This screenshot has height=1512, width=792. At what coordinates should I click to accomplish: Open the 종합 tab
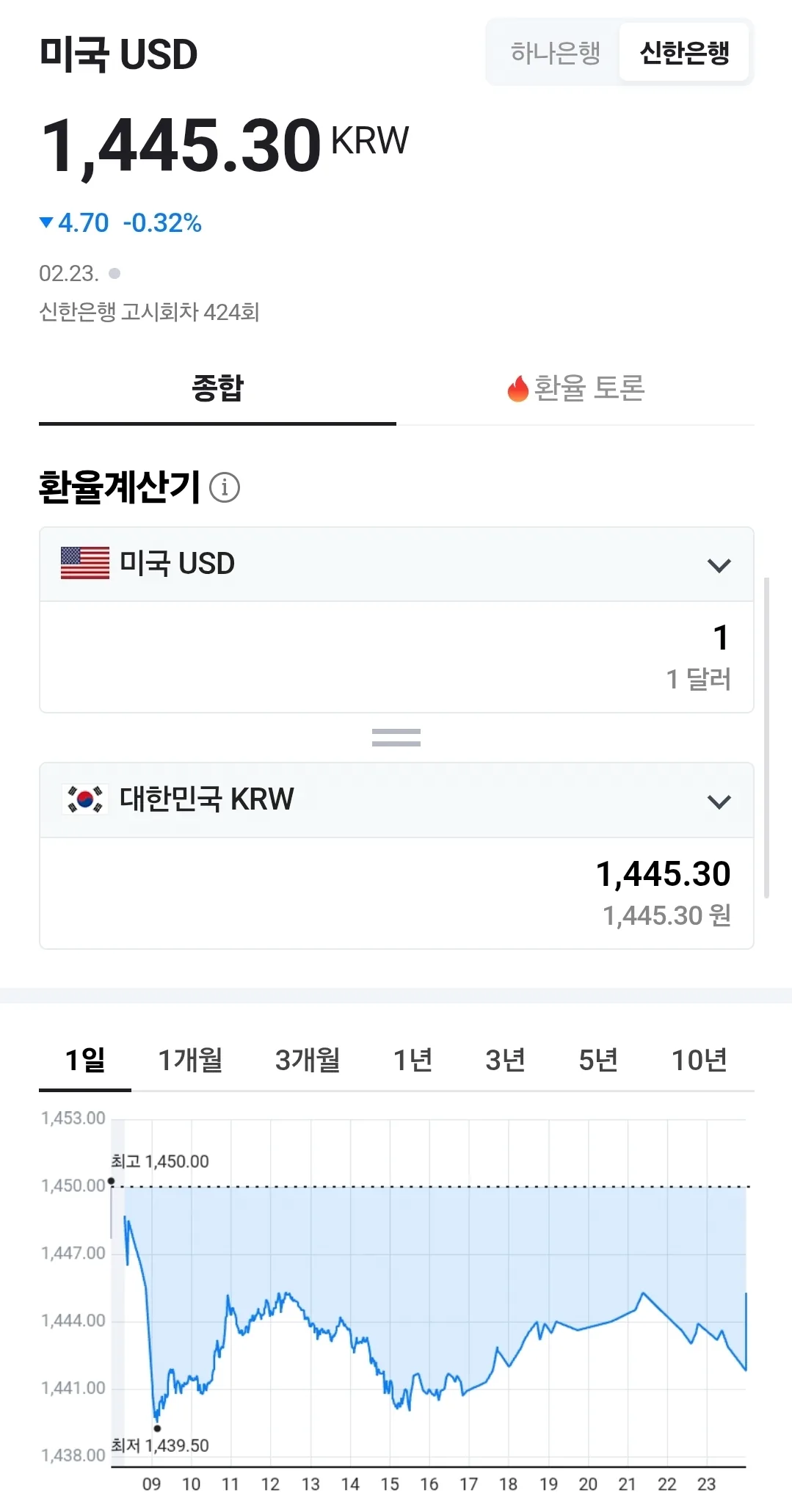(217, 389)
